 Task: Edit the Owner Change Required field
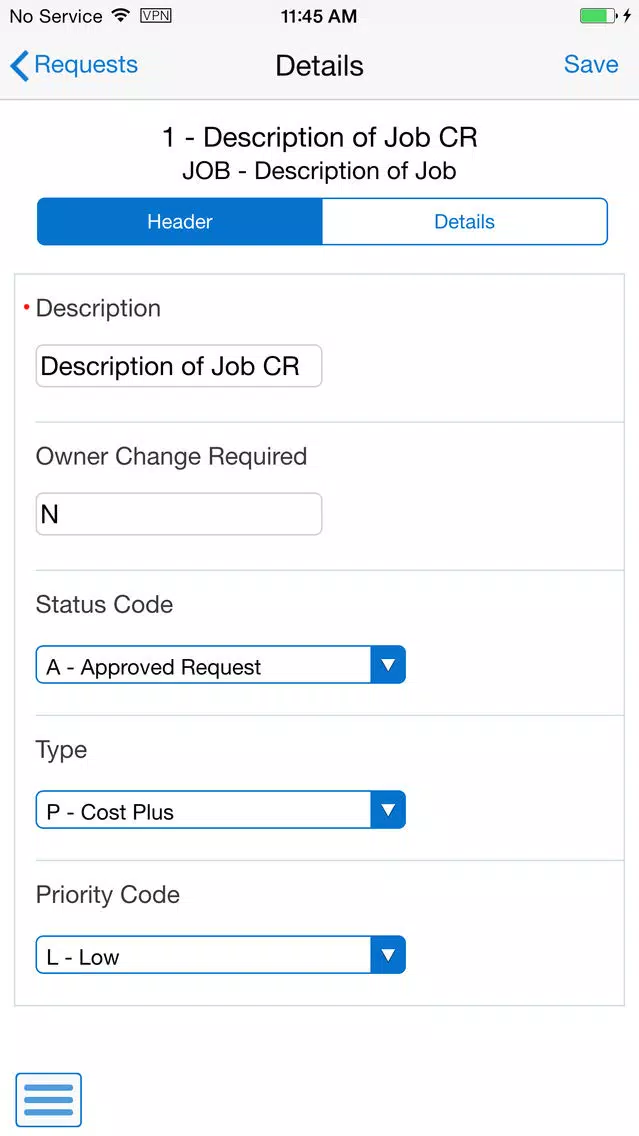179,514
